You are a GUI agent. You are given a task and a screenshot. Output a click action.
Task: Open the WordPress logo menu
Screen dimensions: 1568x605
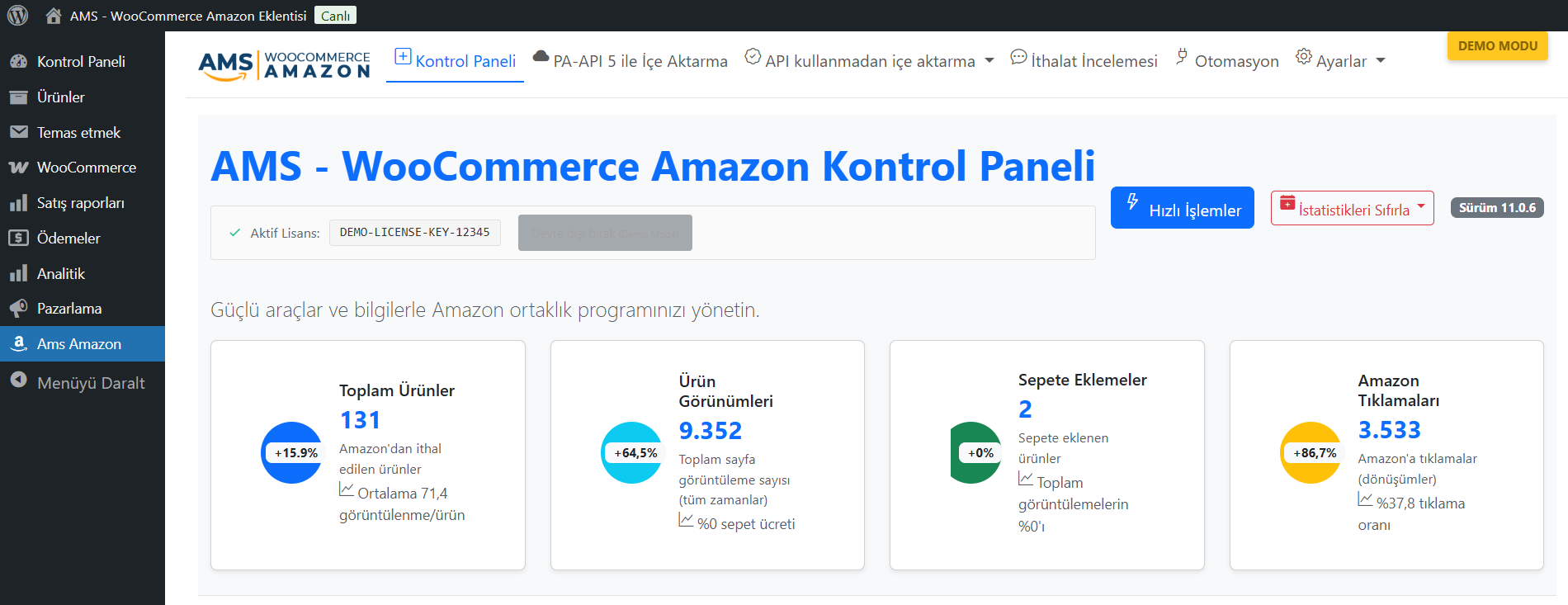click(x=17, y=14)
